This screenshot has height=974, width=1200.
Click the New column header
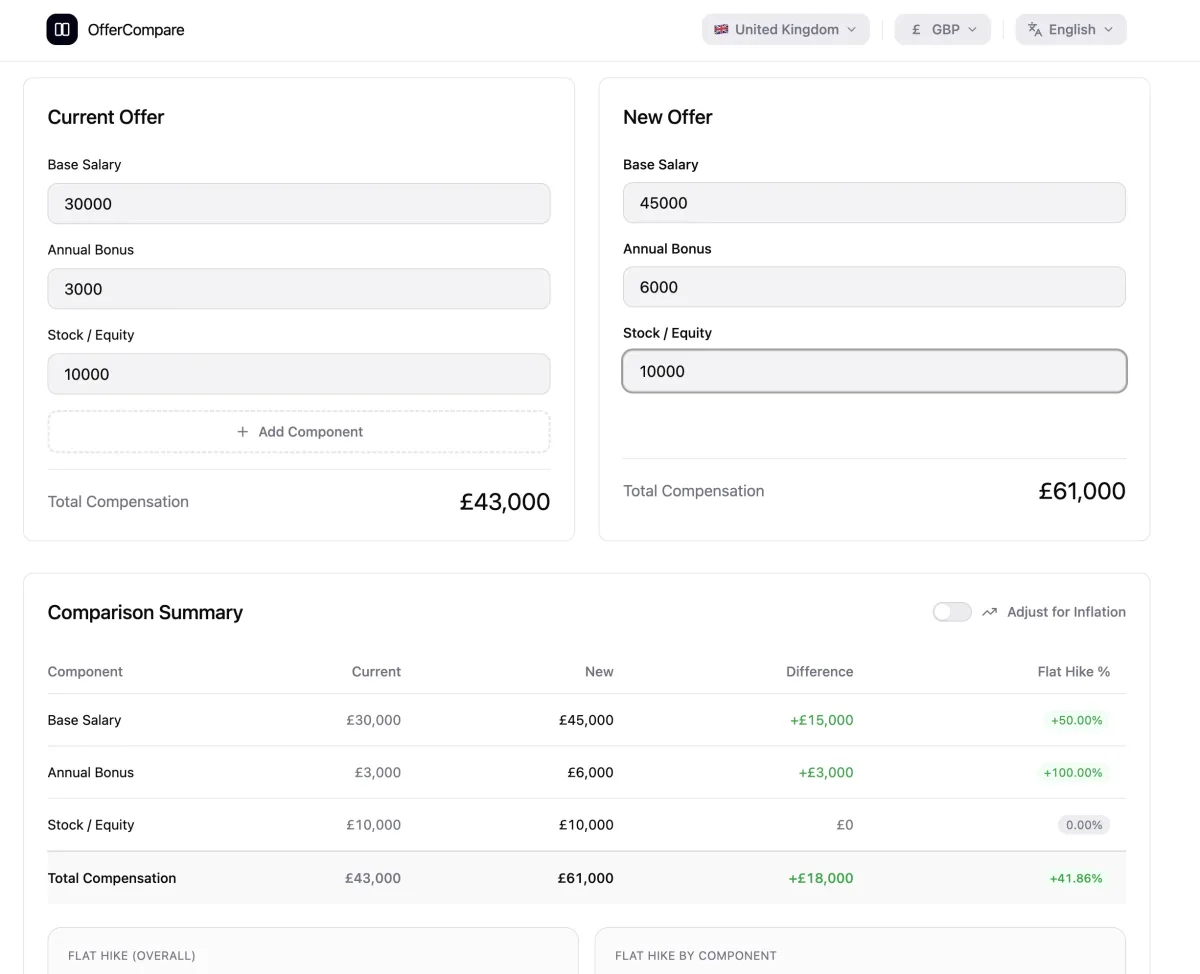point(599,672)
